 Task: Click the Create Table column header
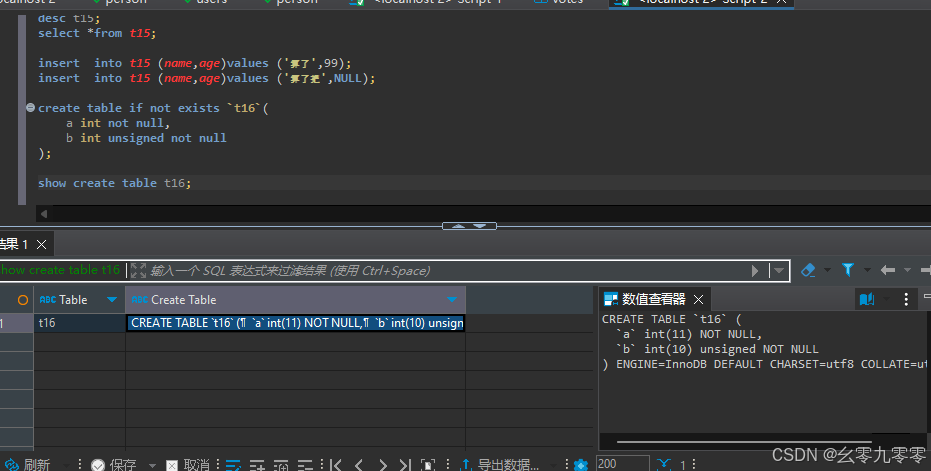(295, 300)
